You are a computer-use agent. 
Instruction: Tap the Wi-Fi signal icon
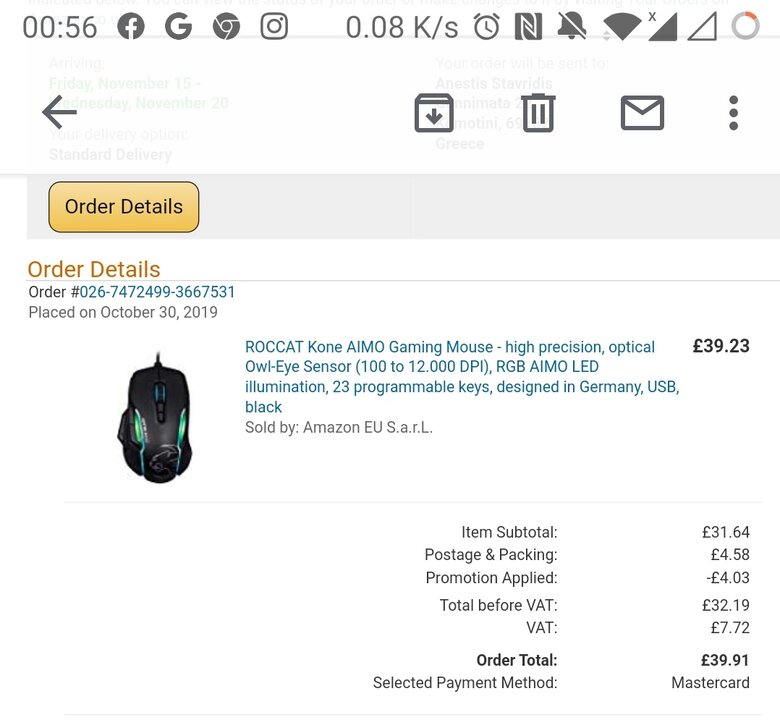point(621,27)
